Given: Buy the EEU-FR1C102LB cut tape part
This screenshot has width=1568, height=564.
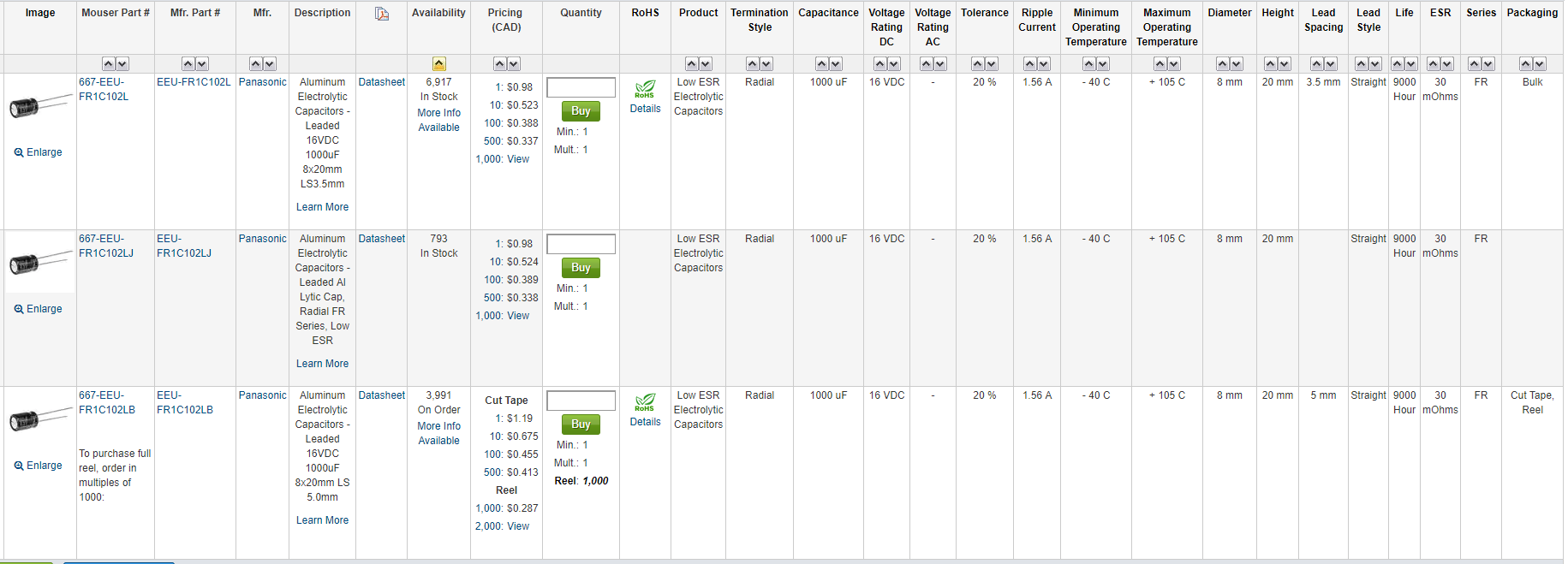Looking at the screenshot, I should coord(581,424).
